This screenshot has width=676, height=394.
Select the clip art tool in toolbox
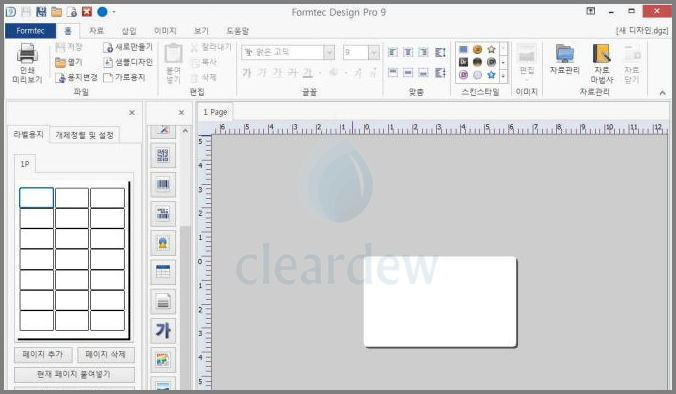point(163,243)
